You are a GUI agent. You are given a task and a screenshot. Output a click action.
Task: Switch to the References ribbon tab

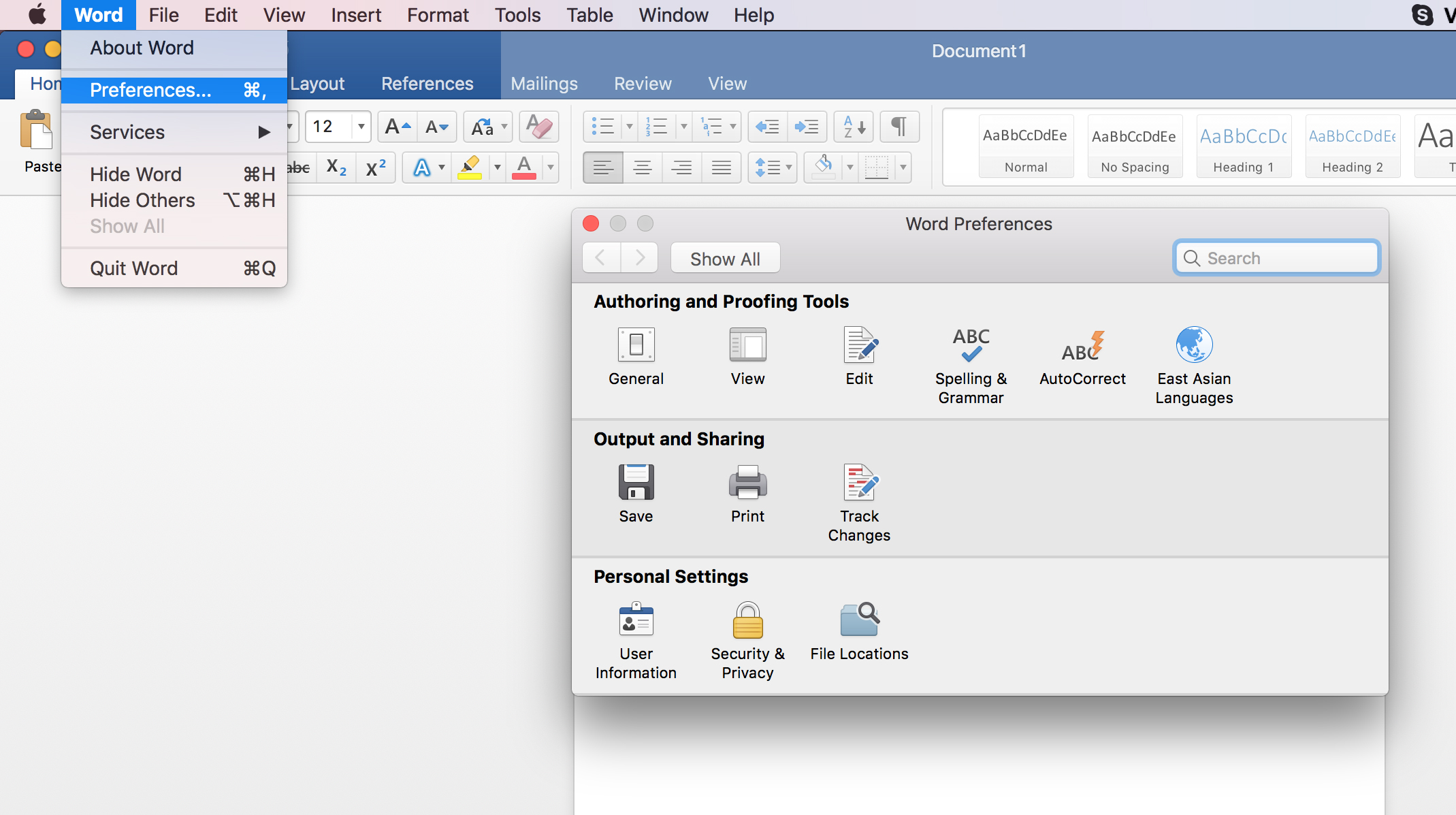point(427,84)
